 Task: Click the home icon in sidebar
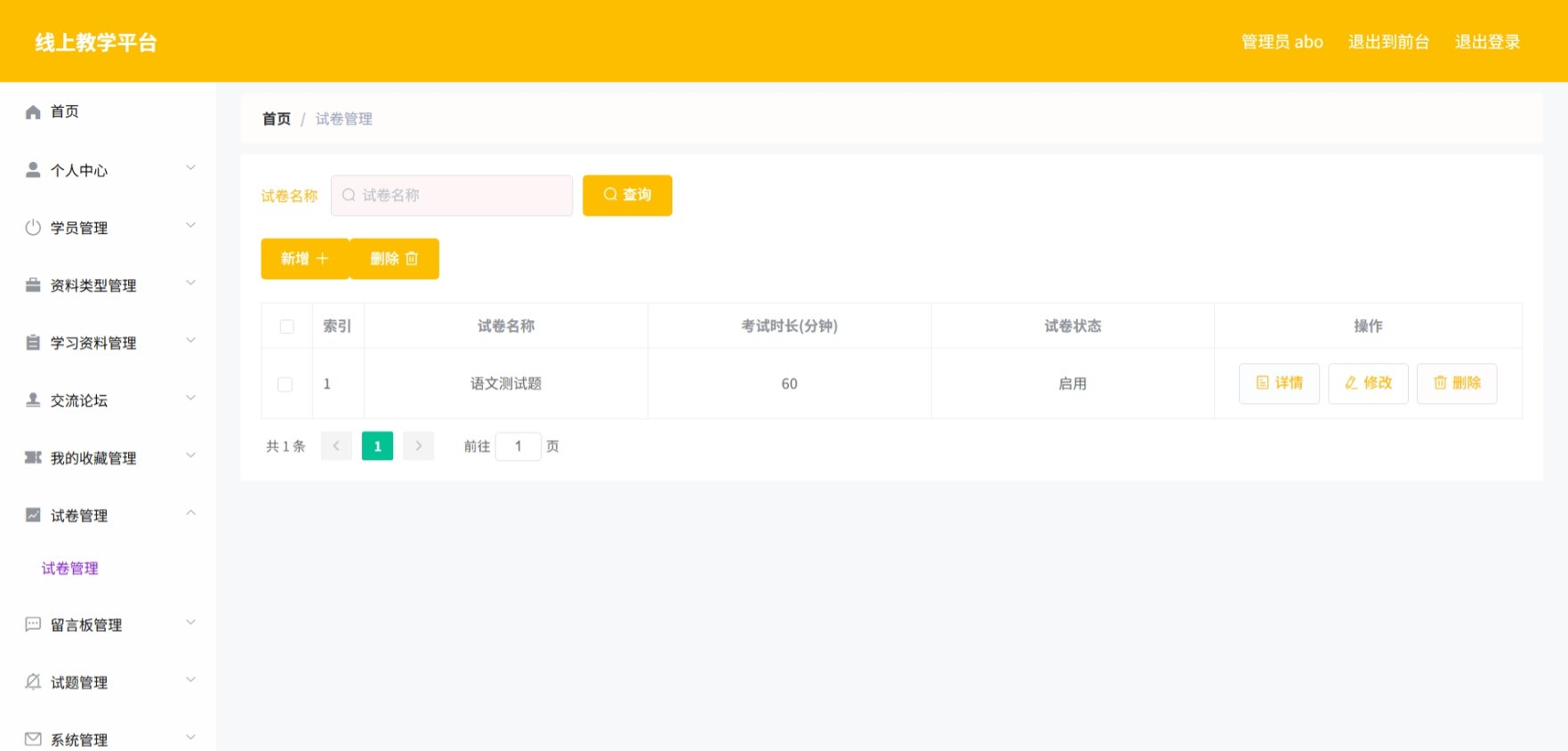tap(33, 112)
